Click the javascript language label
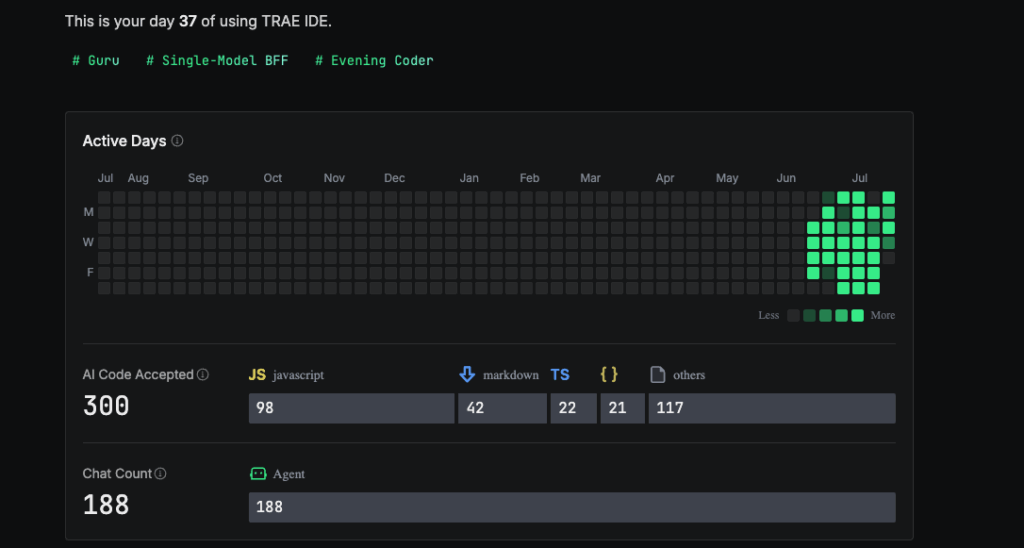Image resolution: width=1024 pixels, height=548 pixels. (x=298, y=375)
